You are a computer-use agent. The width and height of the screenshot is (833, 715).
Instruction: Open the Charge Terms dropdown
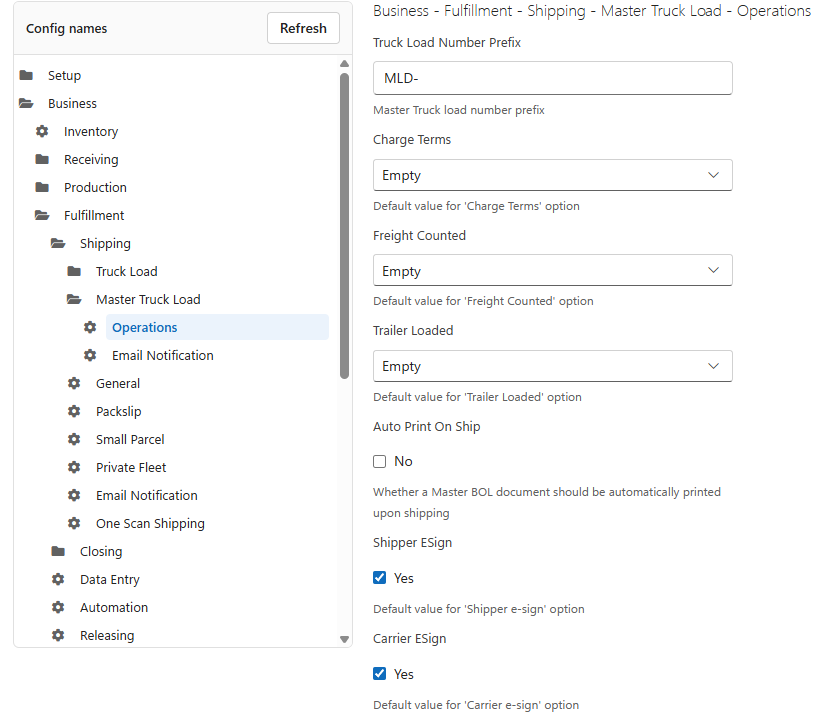coord(552,175)
